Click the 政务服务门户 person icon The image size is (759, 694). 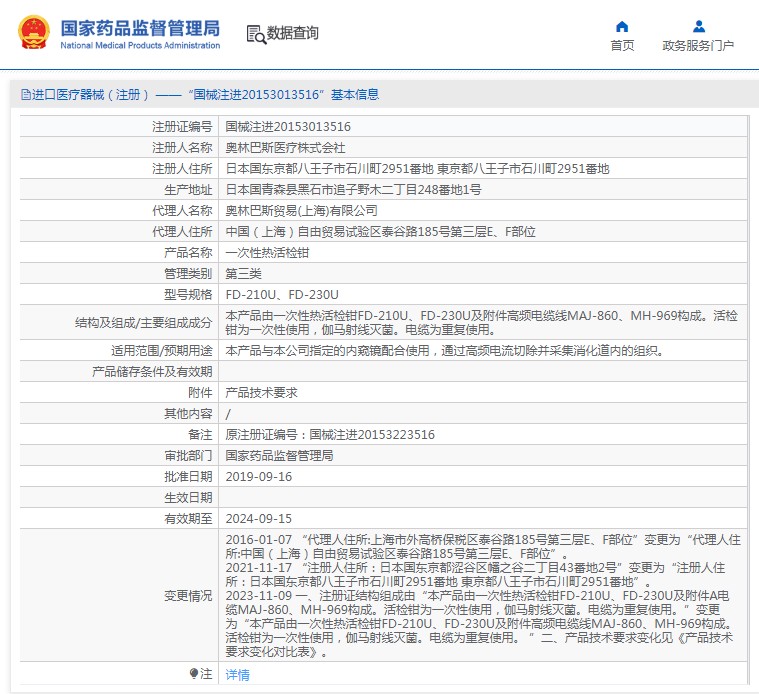click(x=698, y=27)
